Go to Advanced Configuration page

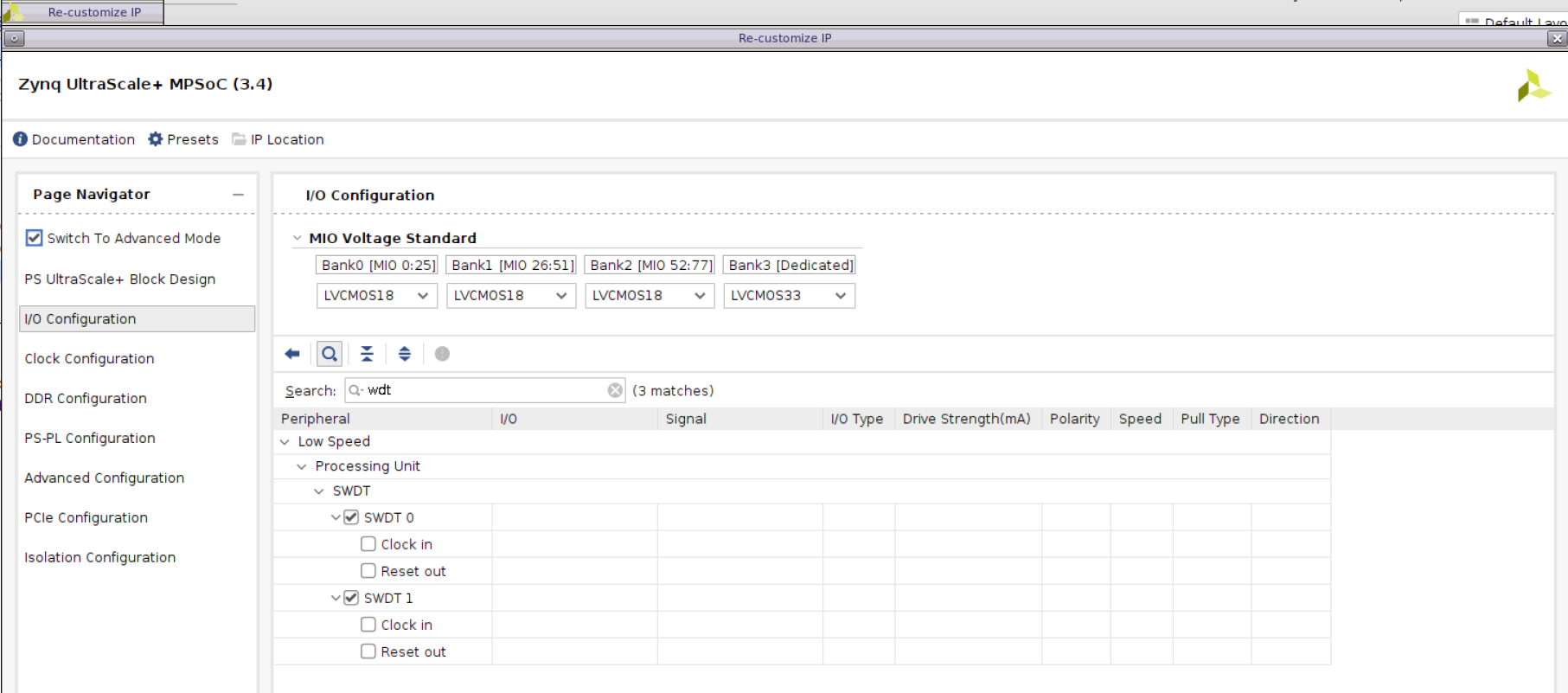[104, 478]
